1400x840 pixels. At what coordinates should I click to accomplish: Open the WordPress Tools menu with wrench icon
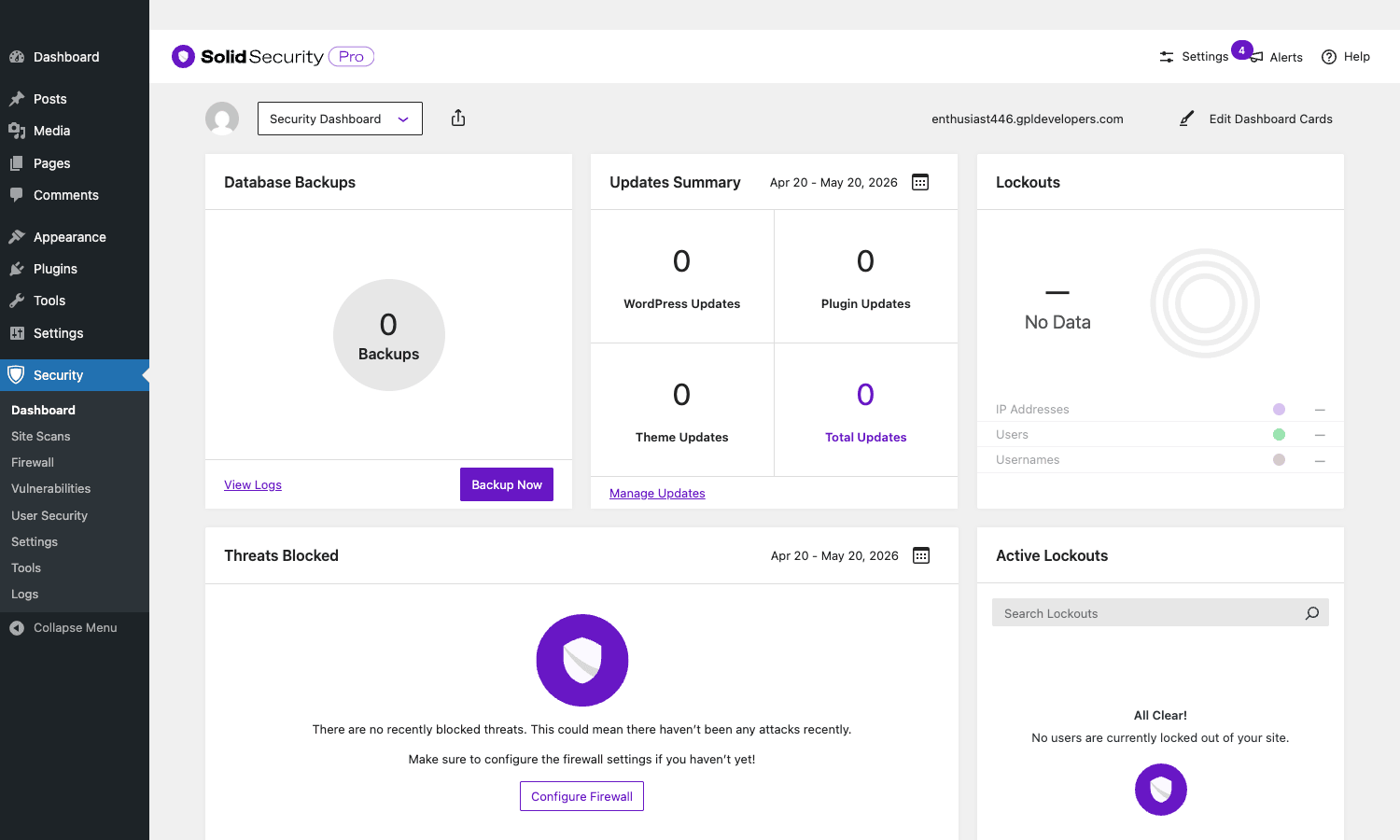coord(75,301)
